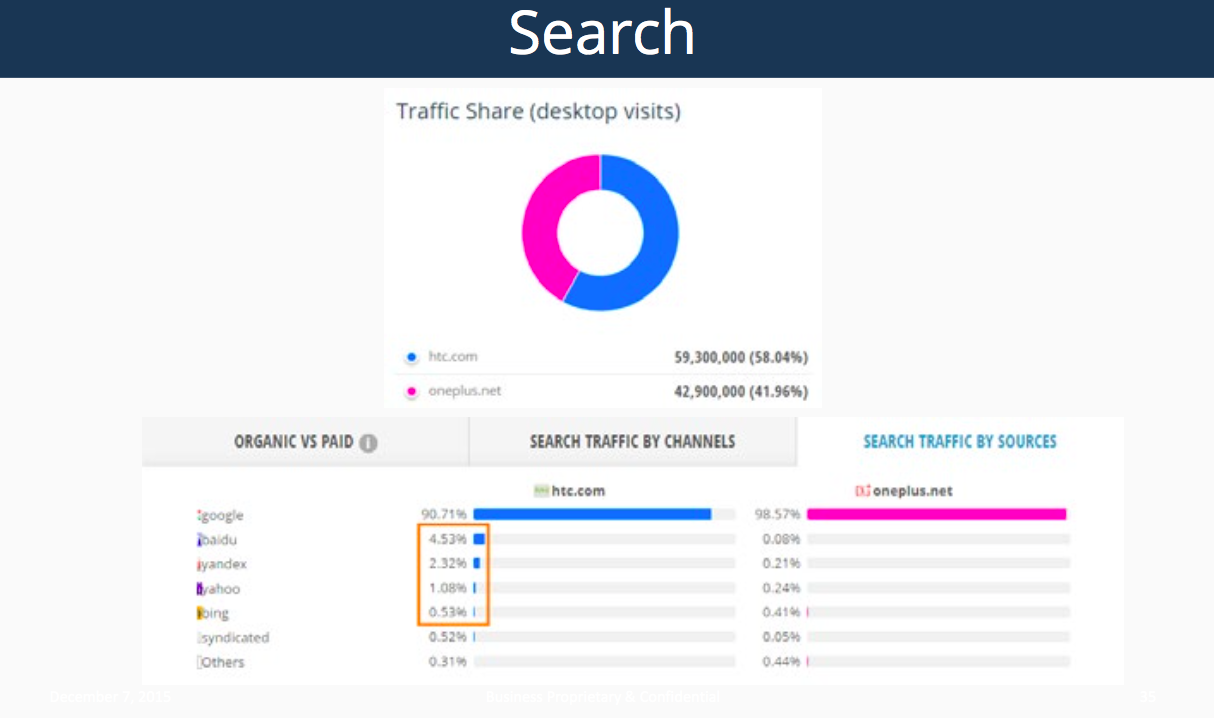The image size is (1214, 718).
Task: Click the pink segment of donut chart
Action: pyautogui.click(x=542, y=215)
